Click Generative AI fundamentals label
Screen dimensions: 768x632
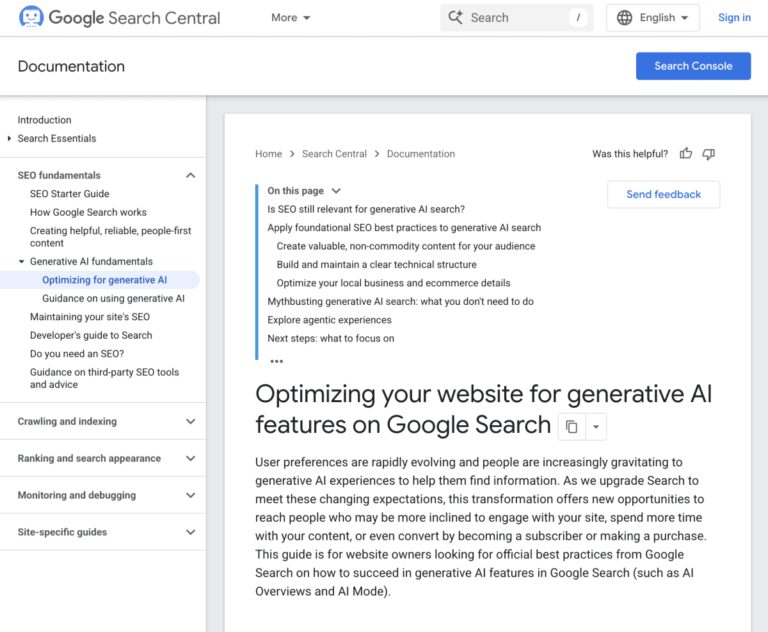(x=91, y=262)
